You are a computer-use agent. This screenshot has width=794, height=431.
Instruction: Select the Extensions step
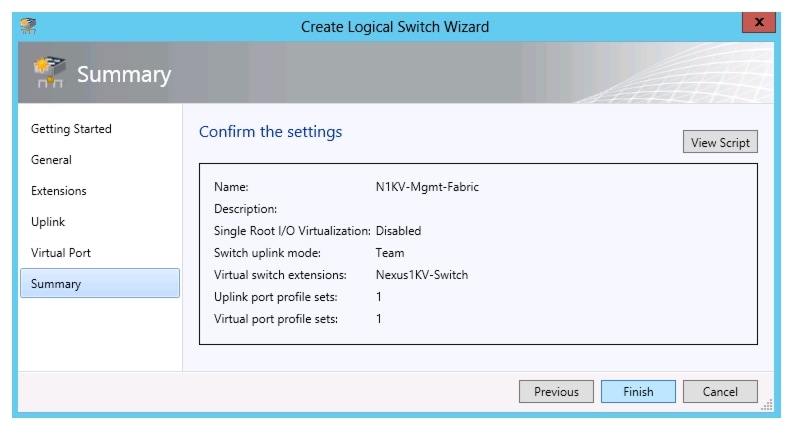click(59, 191)
